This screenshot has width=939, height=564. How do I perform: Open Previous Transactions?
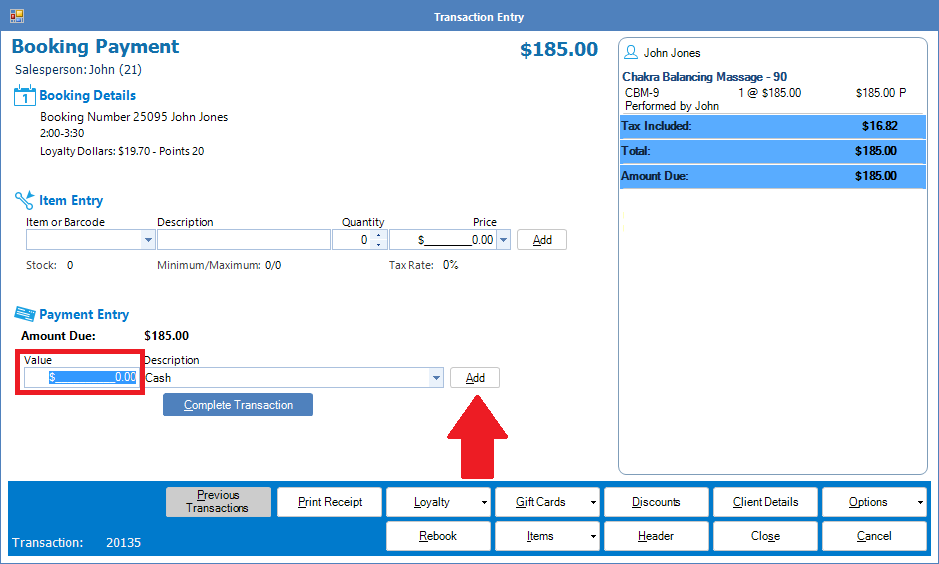tap(218, 502)
